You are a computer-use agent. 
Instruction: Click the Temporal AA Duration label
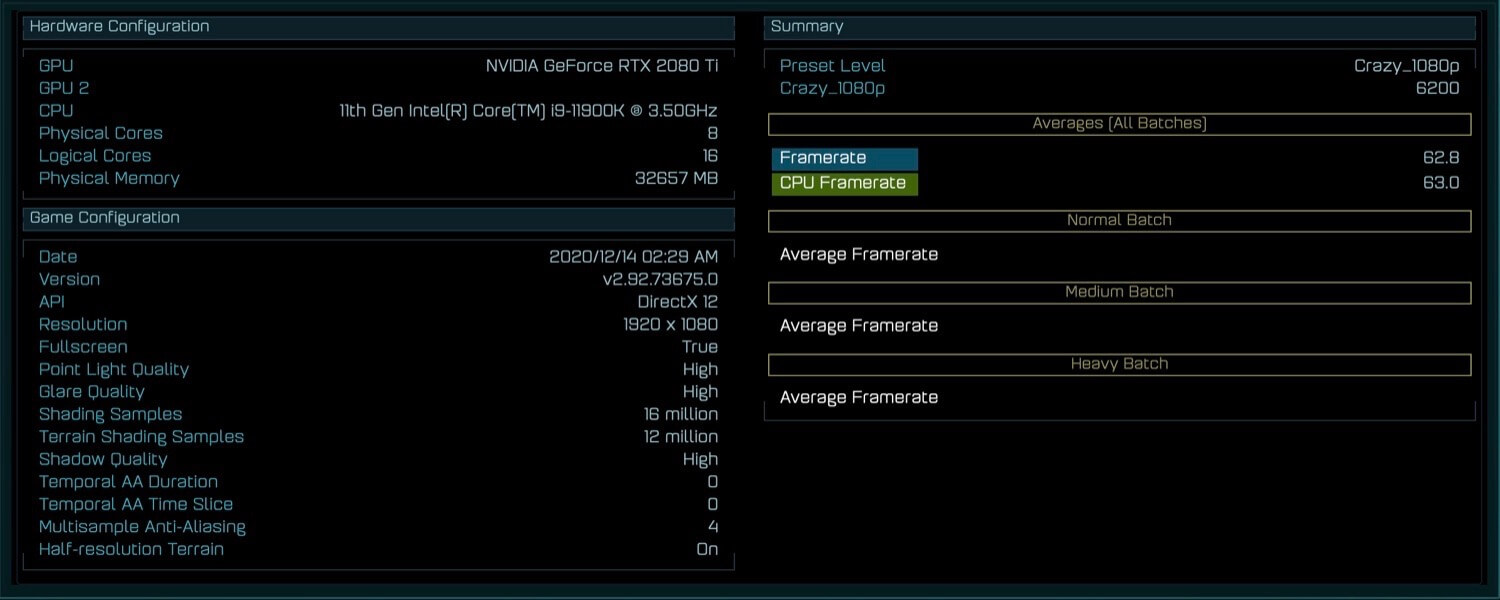128,482
